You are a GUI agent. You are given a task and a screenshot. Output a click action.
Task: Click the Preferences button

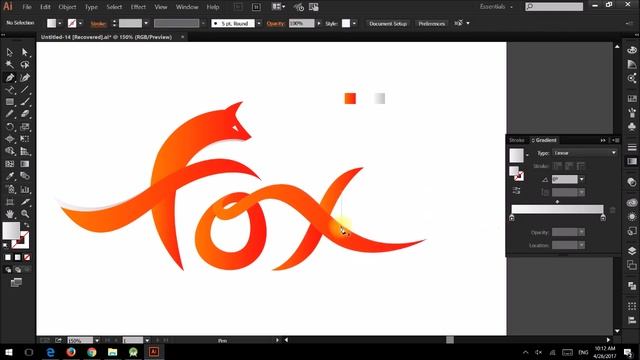[431, 24]
